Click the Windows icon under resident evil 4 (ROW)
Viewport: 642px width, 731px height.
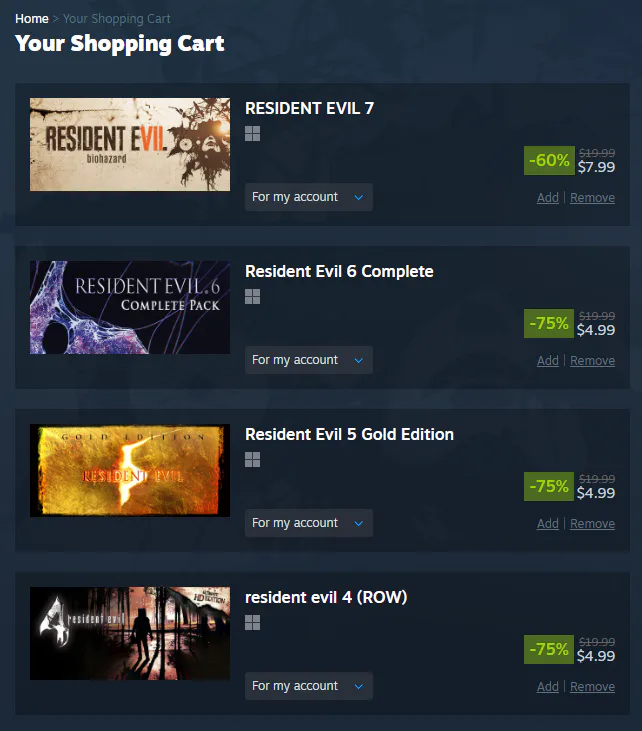click(x=252, y=622)
